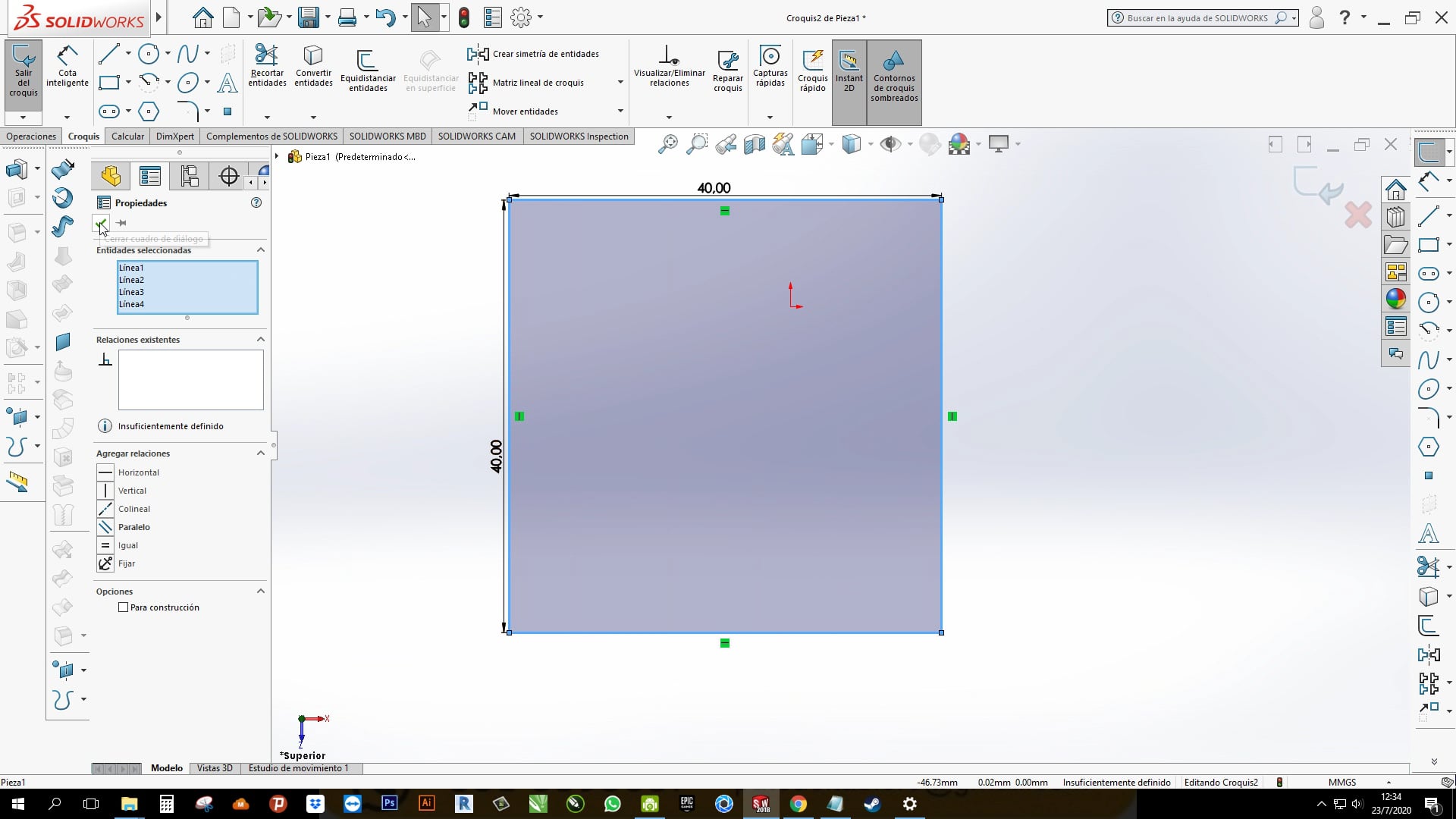Add Fijar relation

point(117,563)
